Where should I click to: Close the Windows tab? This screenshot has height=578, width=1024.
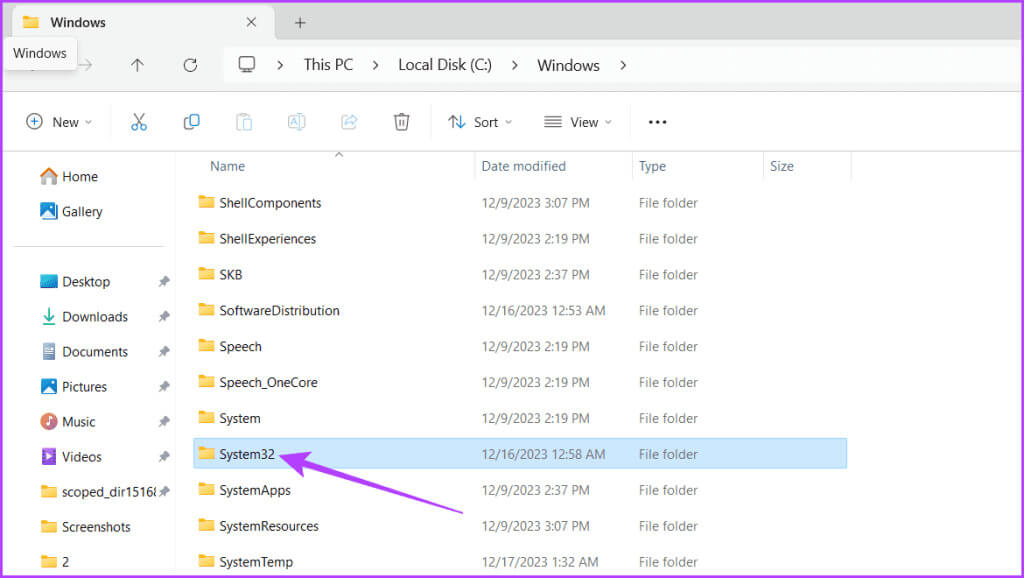(x=251, y=22)
